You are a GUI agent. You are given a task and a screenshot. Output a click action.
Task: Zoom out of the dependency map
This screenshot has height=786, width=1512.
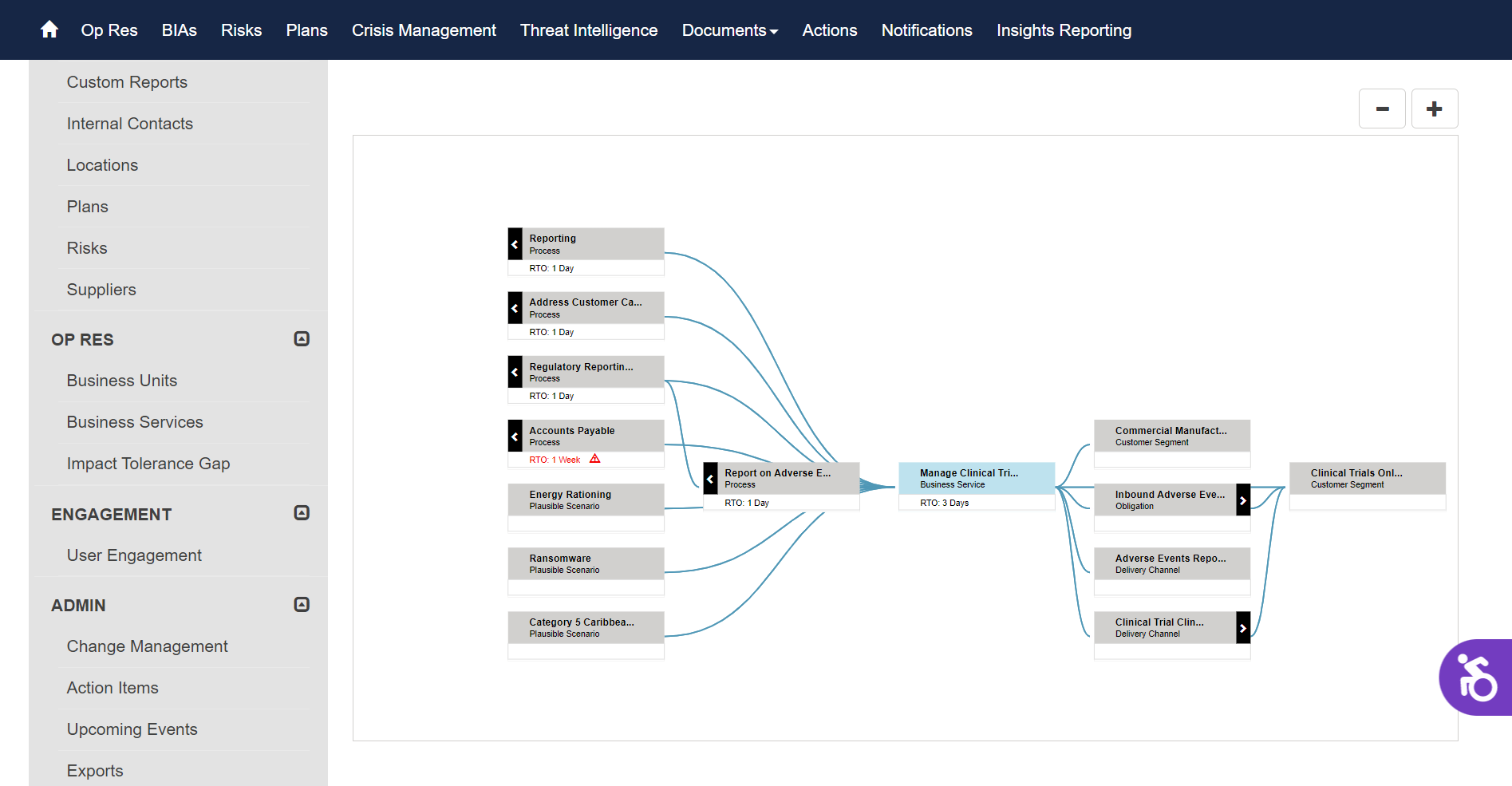point(1381,108)
